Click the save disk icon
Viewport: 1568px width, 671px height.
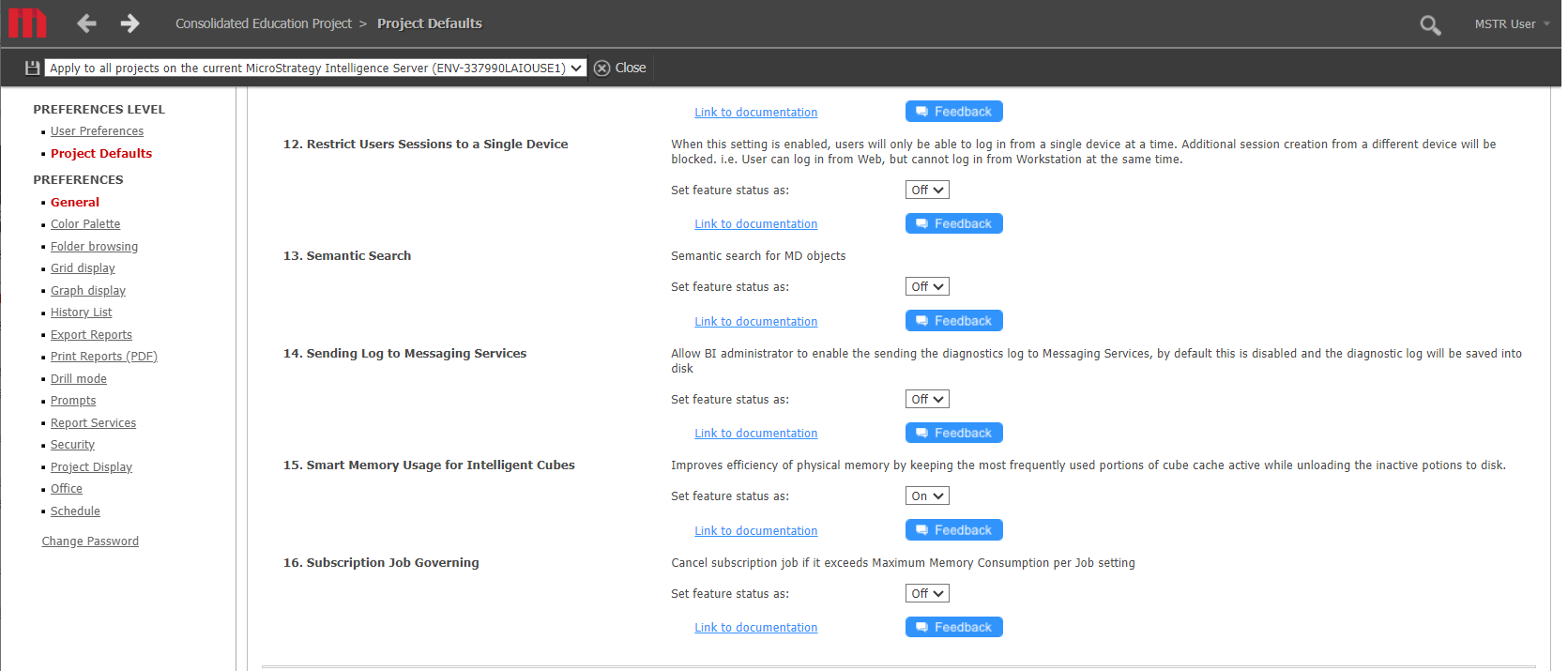pyautogui.click(x=32, y=68)
